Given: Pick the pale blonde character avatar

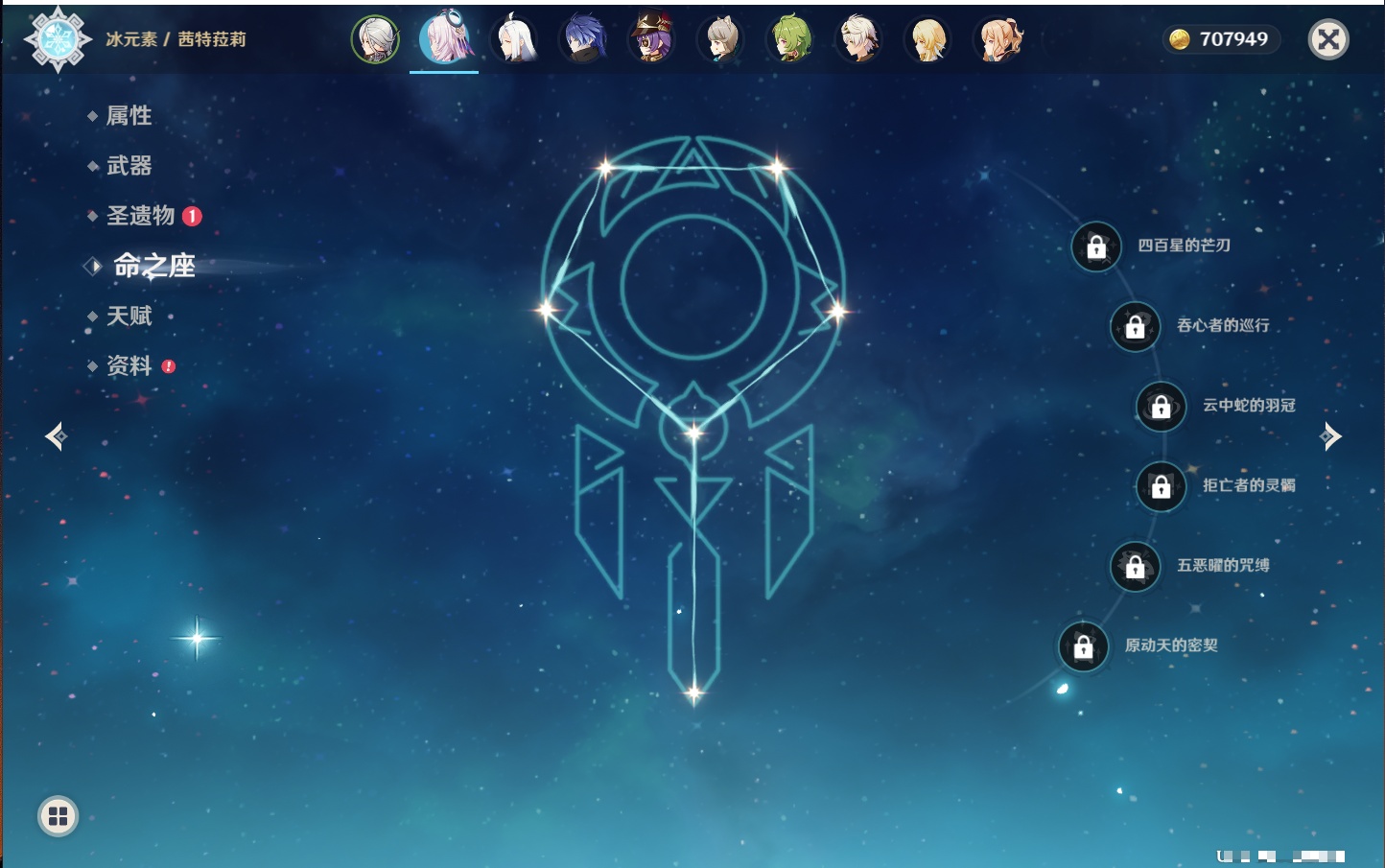Looking at the screenshot, I should click(928, 39).
